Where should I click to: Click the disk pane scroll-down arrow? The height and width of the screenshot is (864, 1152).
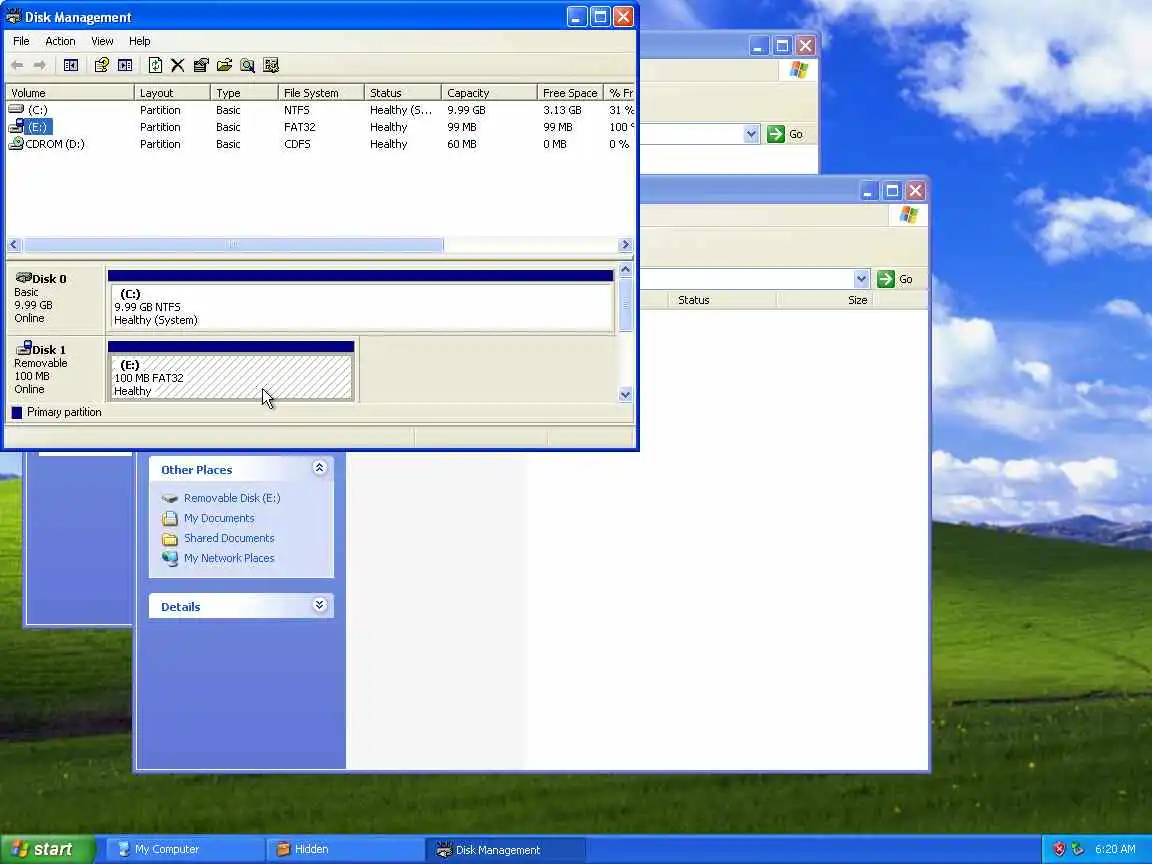point(625,395)
